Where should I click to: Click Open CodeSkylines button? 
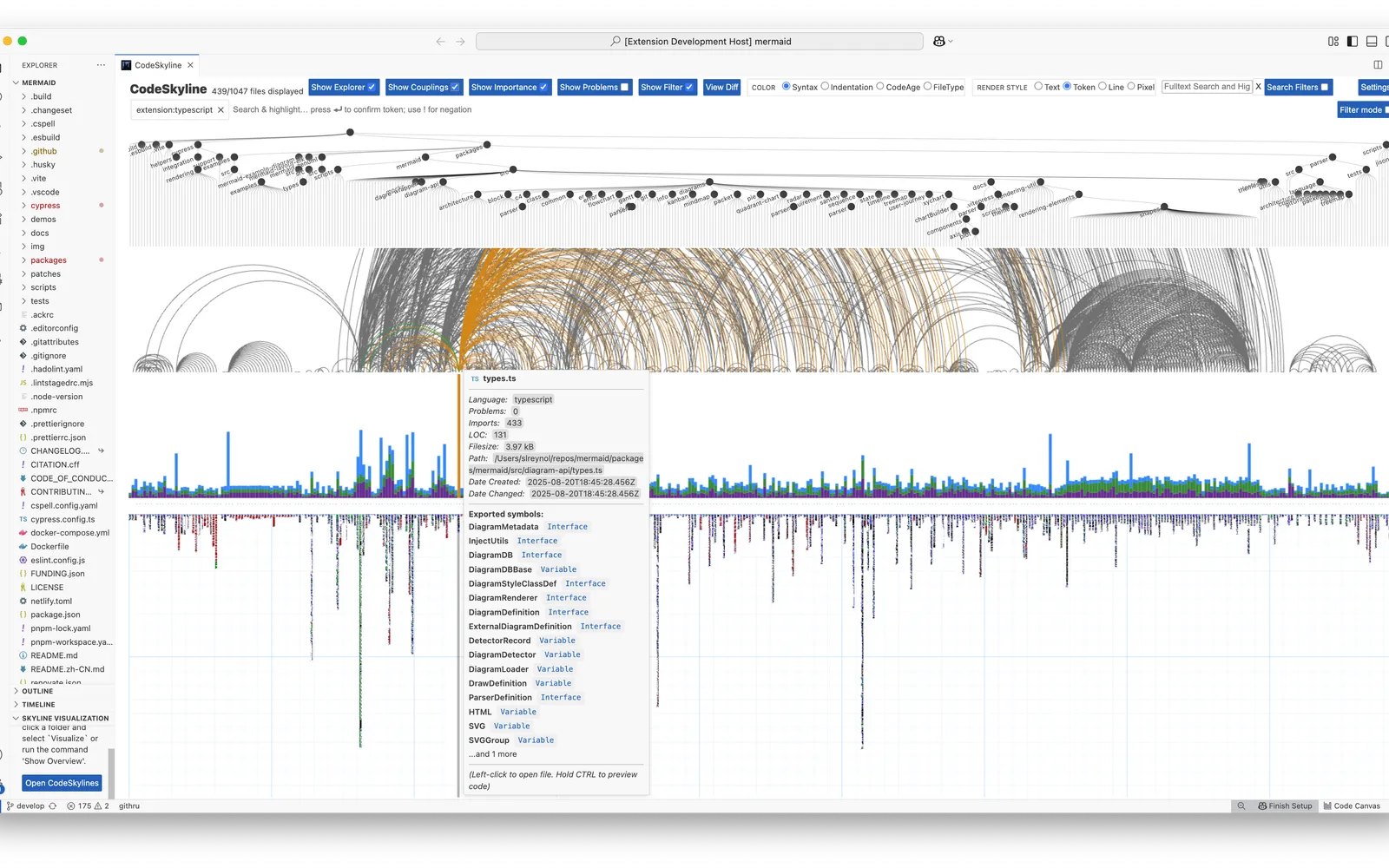click(x=62, y=783)
